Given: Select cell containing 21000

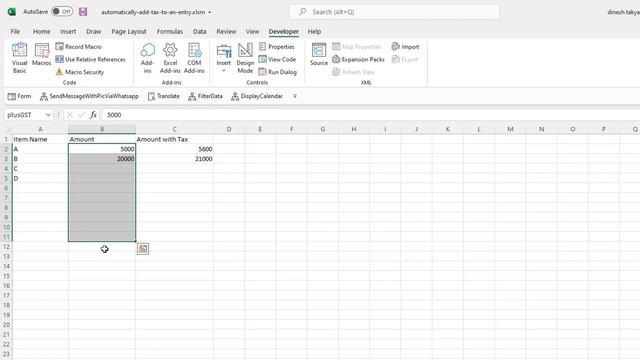Looking at the screenshot, I should pyautogui.click(x=174, y=159).
